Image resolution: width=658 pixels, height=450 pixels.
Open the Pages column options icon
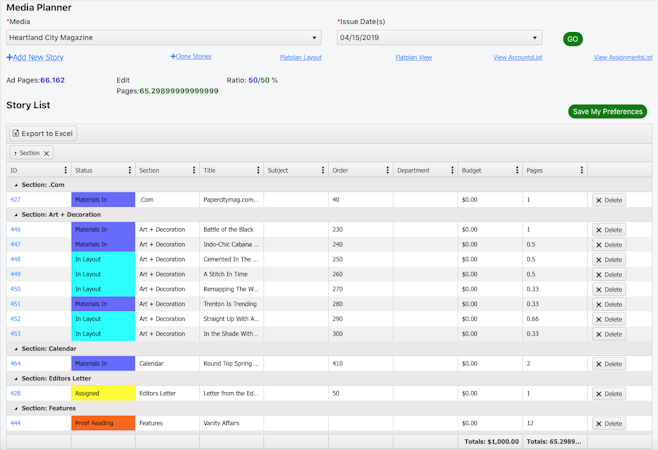(581, 170)
